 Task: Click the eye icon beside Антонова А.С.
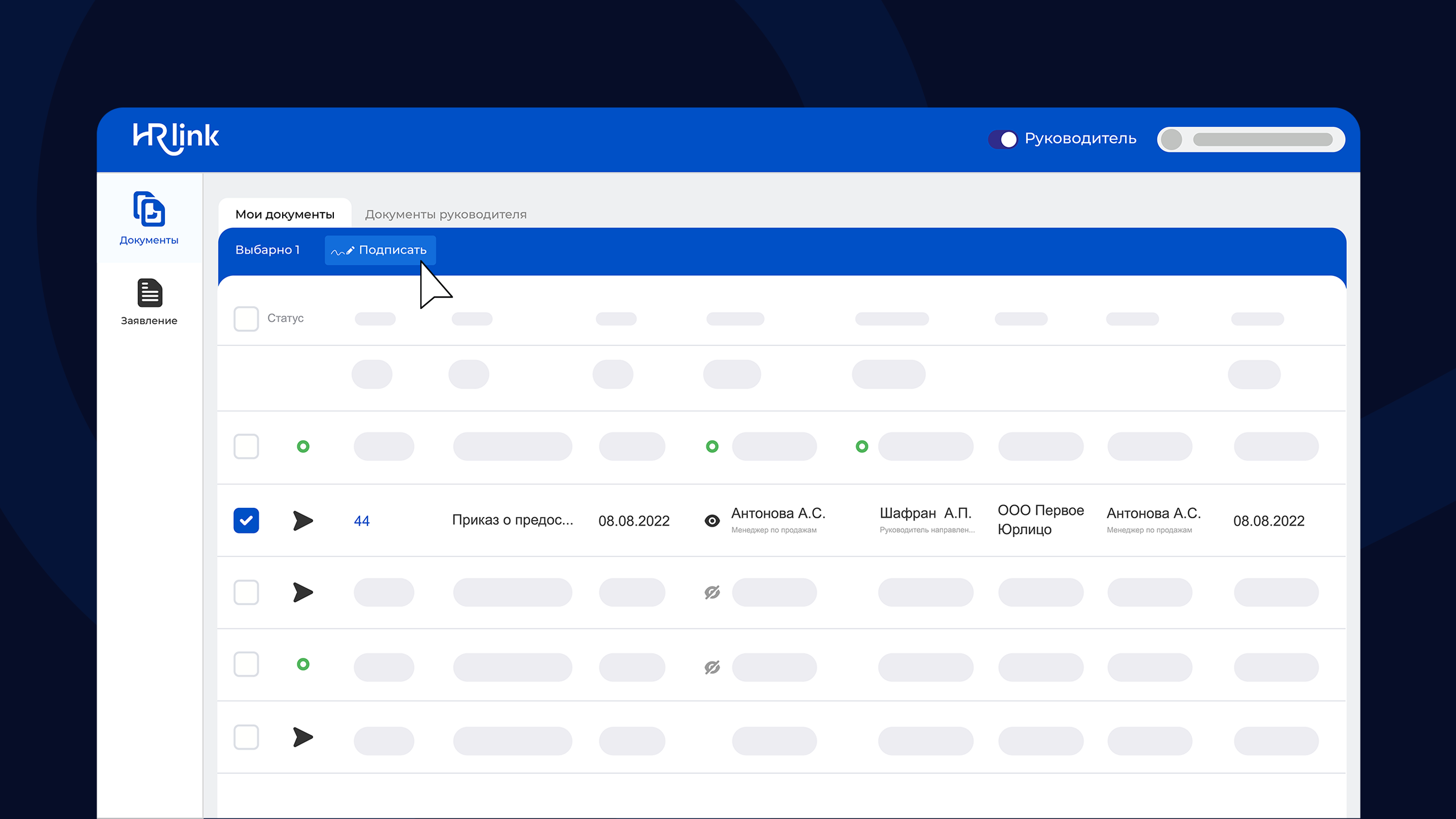coord(712,520)
